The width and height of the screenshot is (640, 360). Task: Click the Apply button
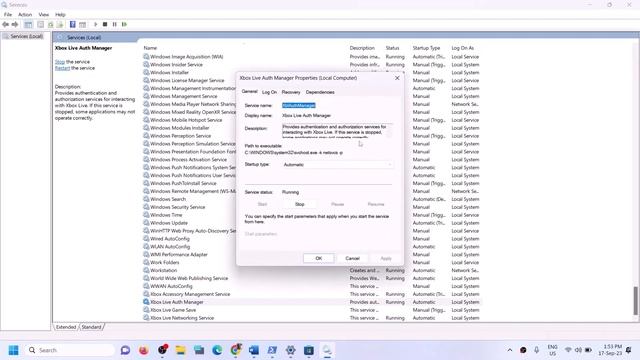tap(386, 258)
